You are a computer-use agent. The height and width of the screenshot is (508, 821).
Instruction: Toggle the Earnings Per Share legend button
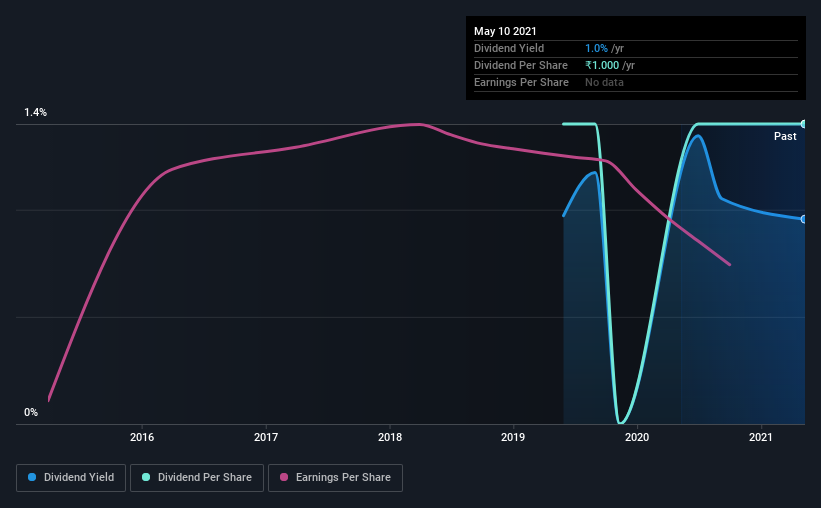[x=335, y=478]
